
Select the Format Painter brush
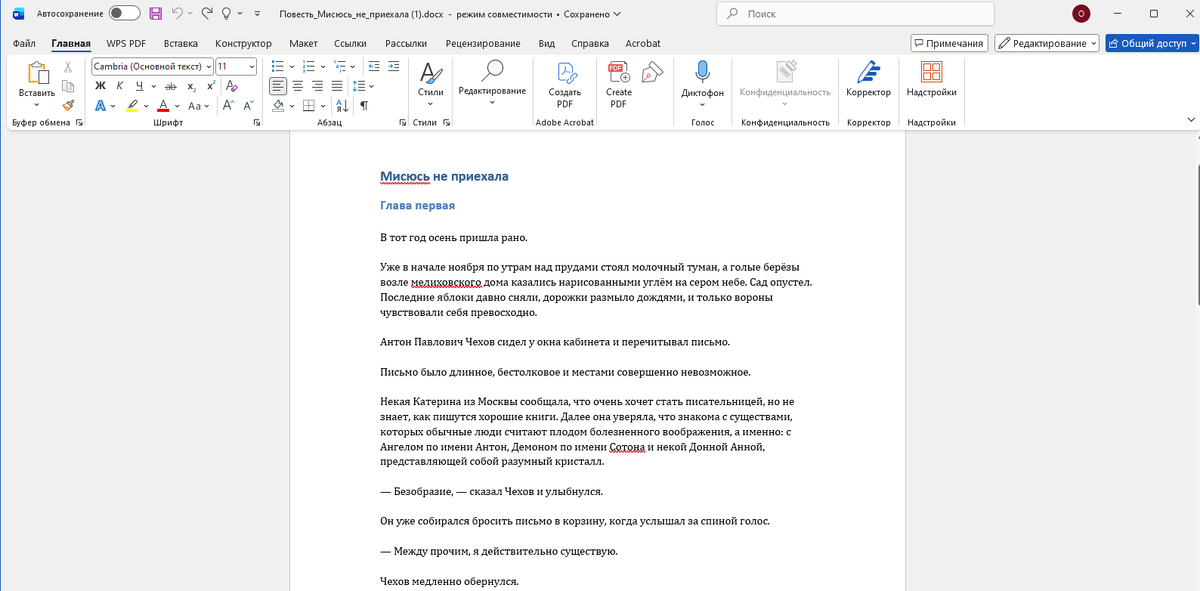(x=68, y=105)
